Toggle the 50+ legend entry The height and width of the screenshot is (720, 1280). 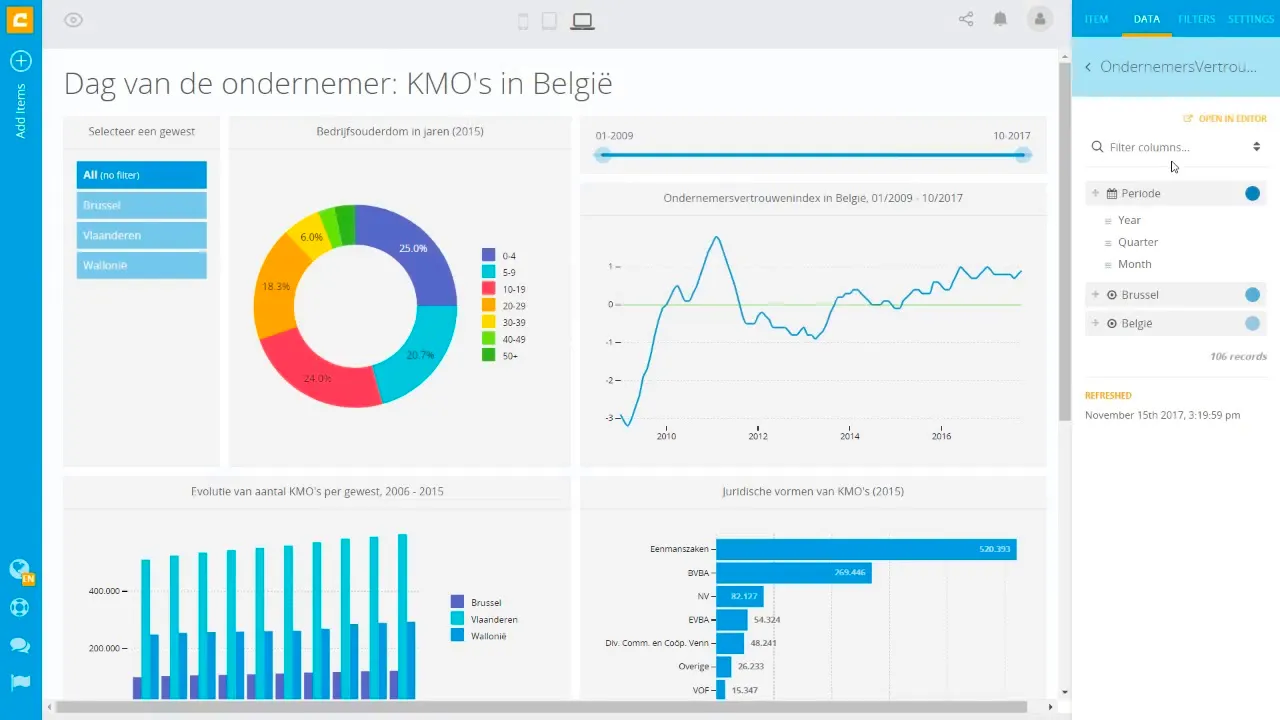coord(500,355)
